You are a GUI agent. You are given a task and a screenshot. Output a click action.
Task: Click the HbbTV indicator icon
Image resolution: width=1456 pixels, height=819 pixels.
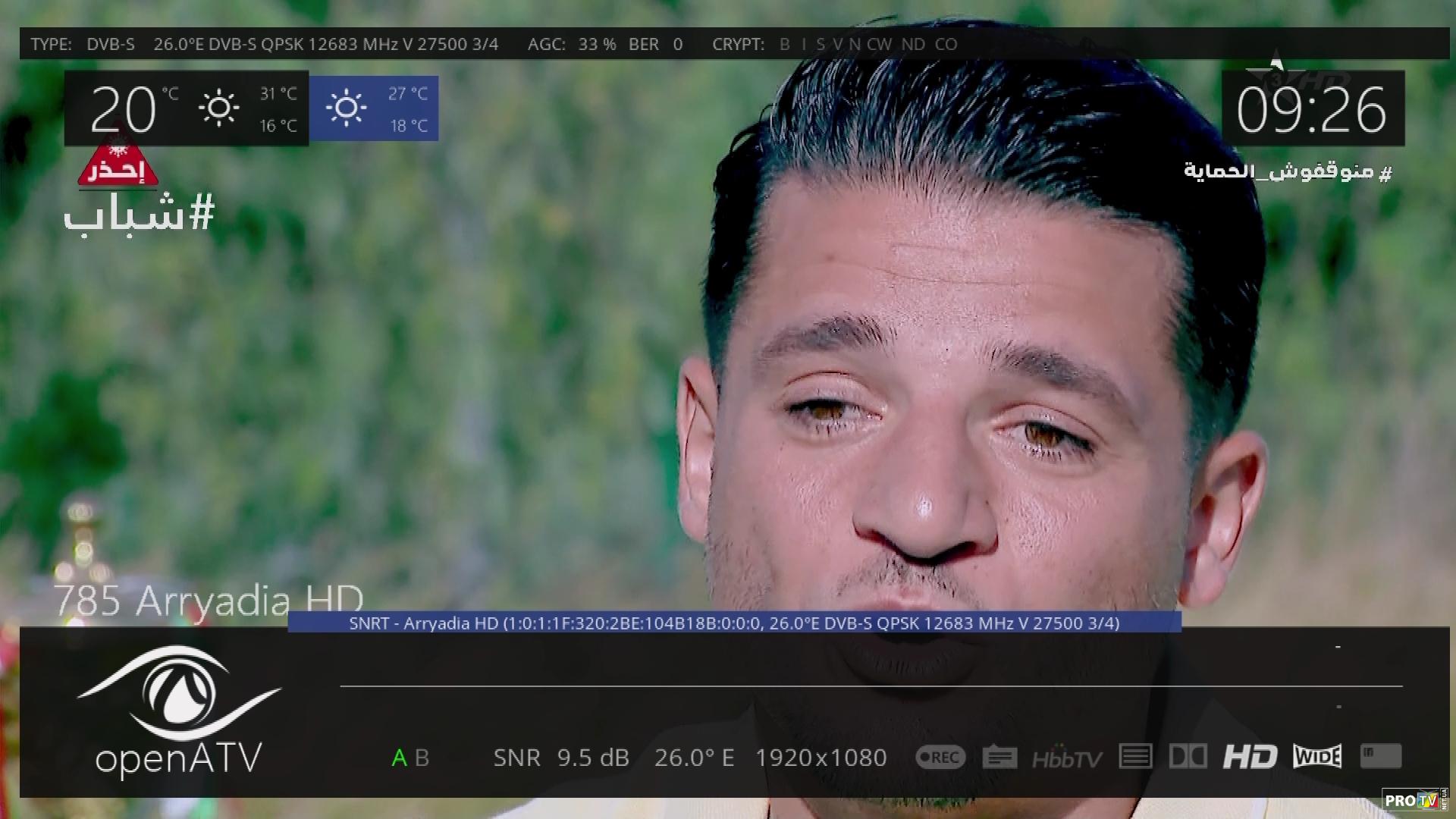1067,758
